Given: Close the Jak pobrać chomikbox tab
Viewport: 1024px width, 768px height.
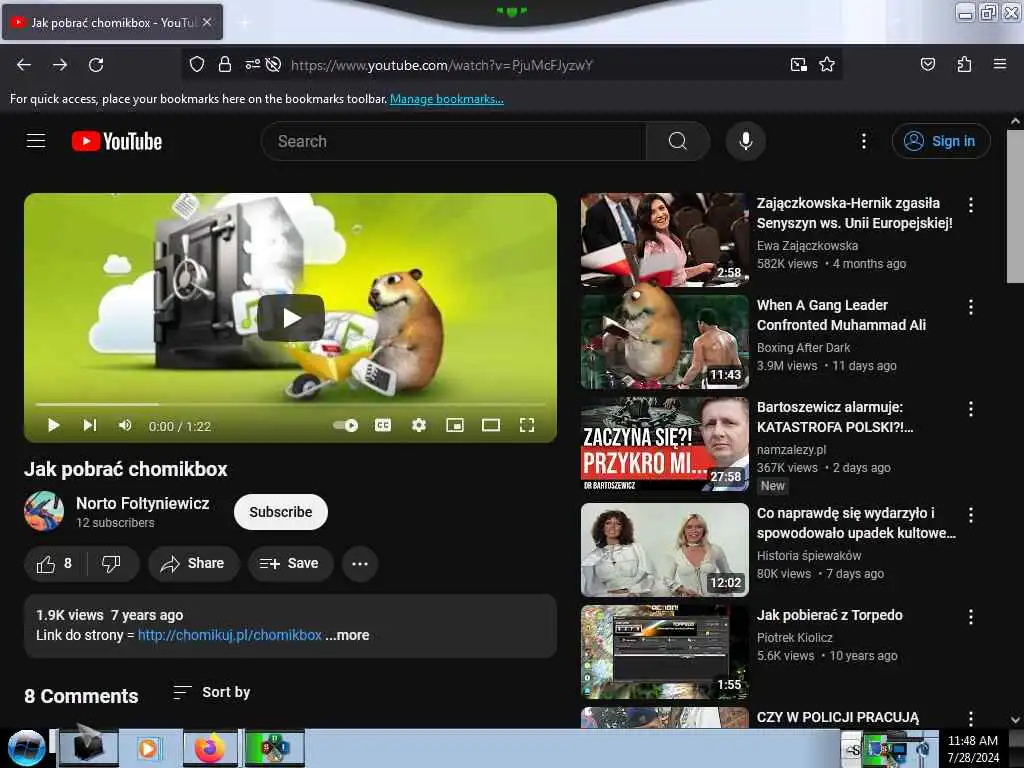Looking at the screenshot, I should 206,22.
